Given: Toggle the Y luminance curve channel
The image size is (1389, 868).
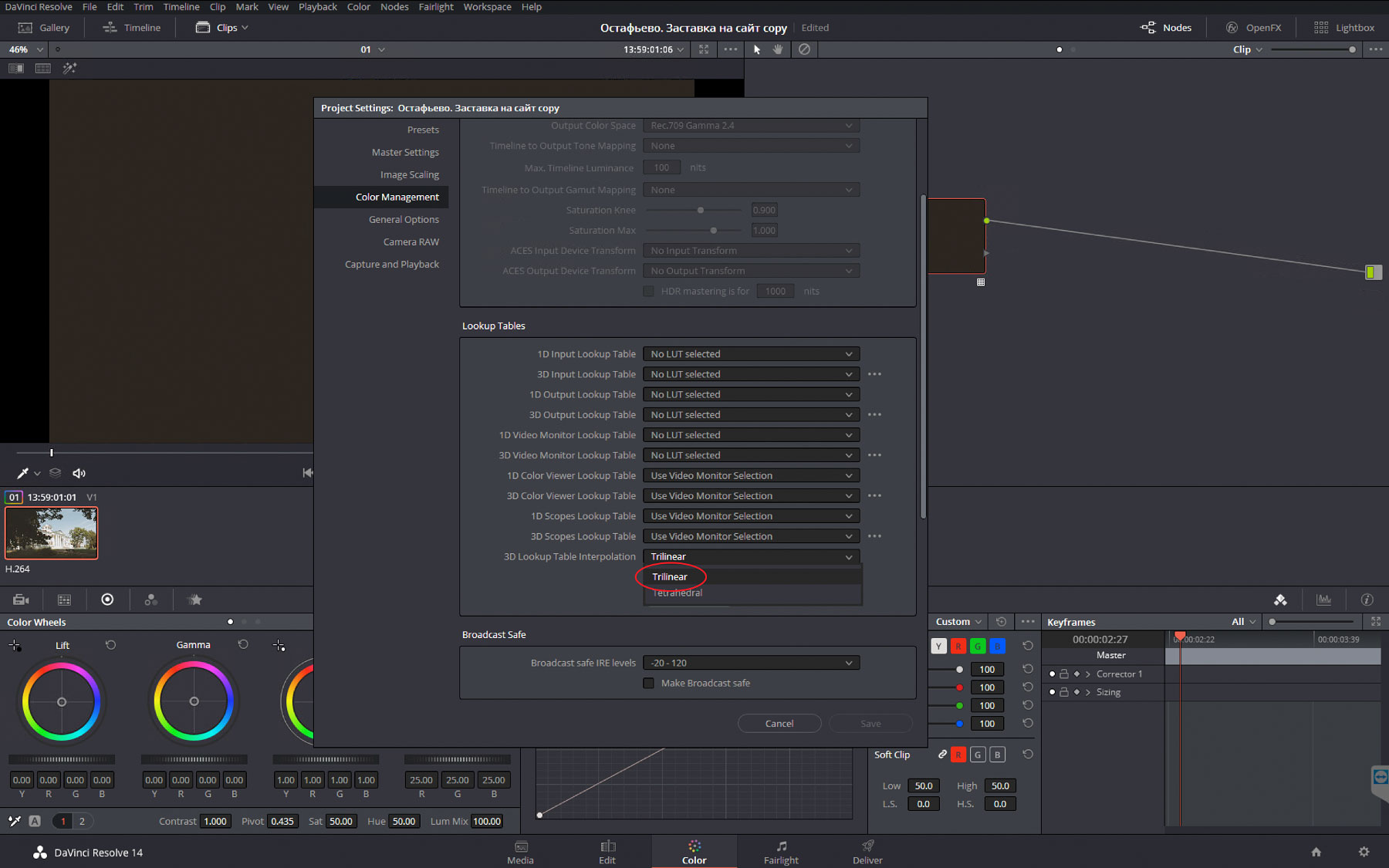Looking at the screenshot, I should pyautogui.click(x=938, y=646).
